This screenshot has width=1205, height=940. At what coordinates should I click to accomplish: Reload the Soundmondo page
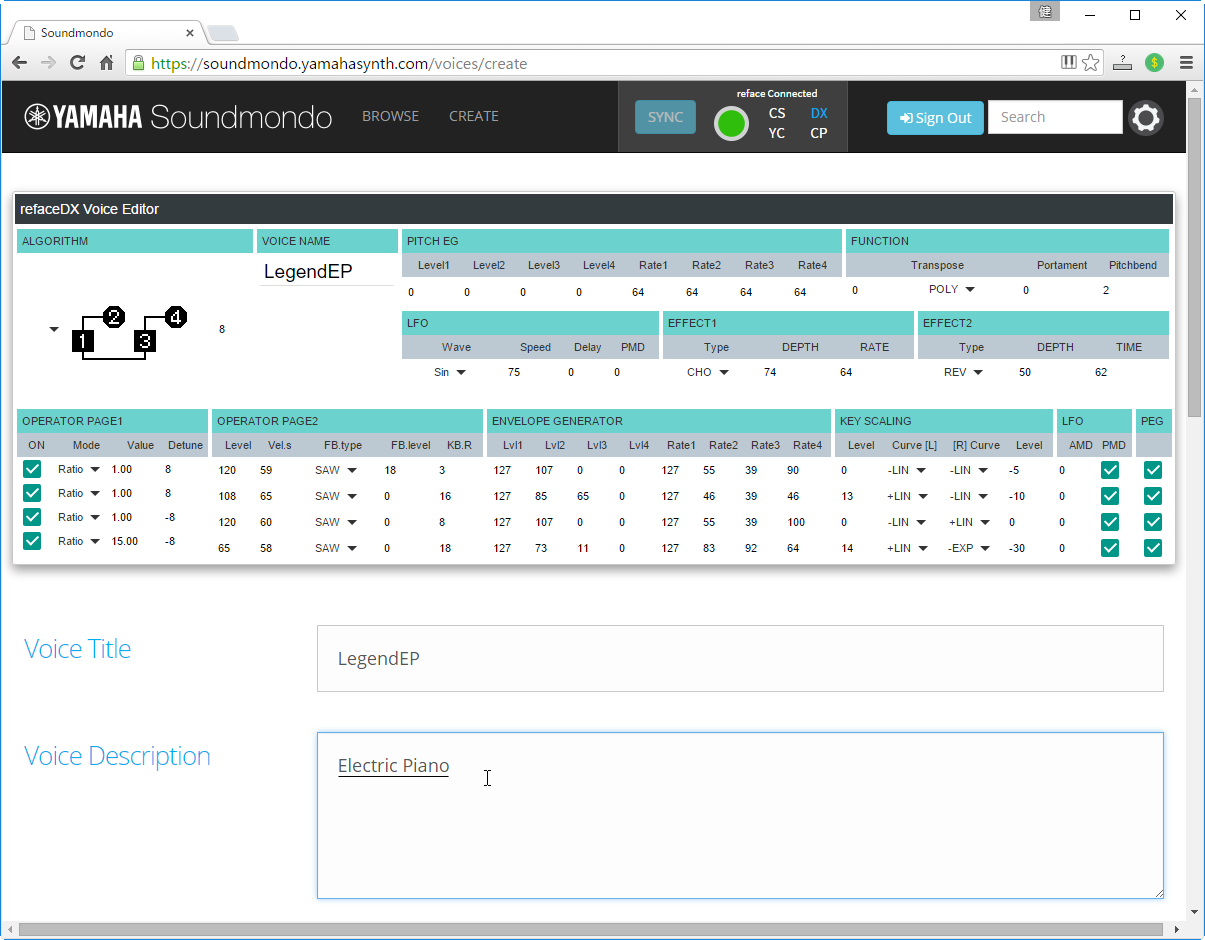(77, 63)
